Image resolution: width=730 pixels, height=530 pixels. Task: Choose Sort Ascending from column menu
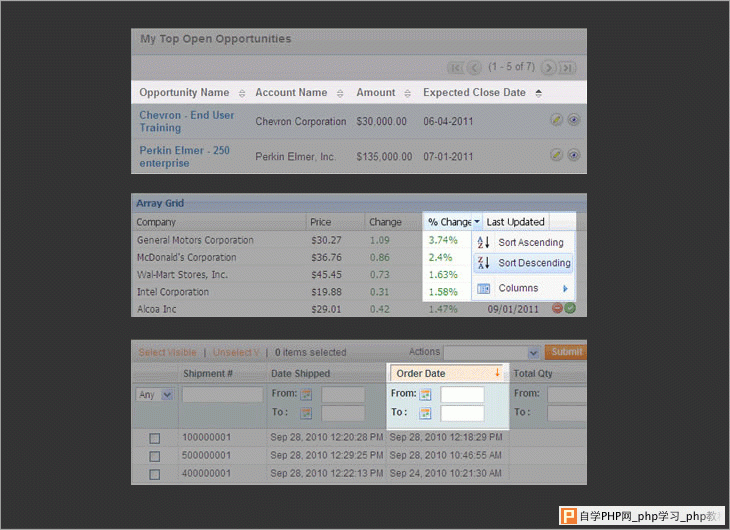[x=524, y=242]
